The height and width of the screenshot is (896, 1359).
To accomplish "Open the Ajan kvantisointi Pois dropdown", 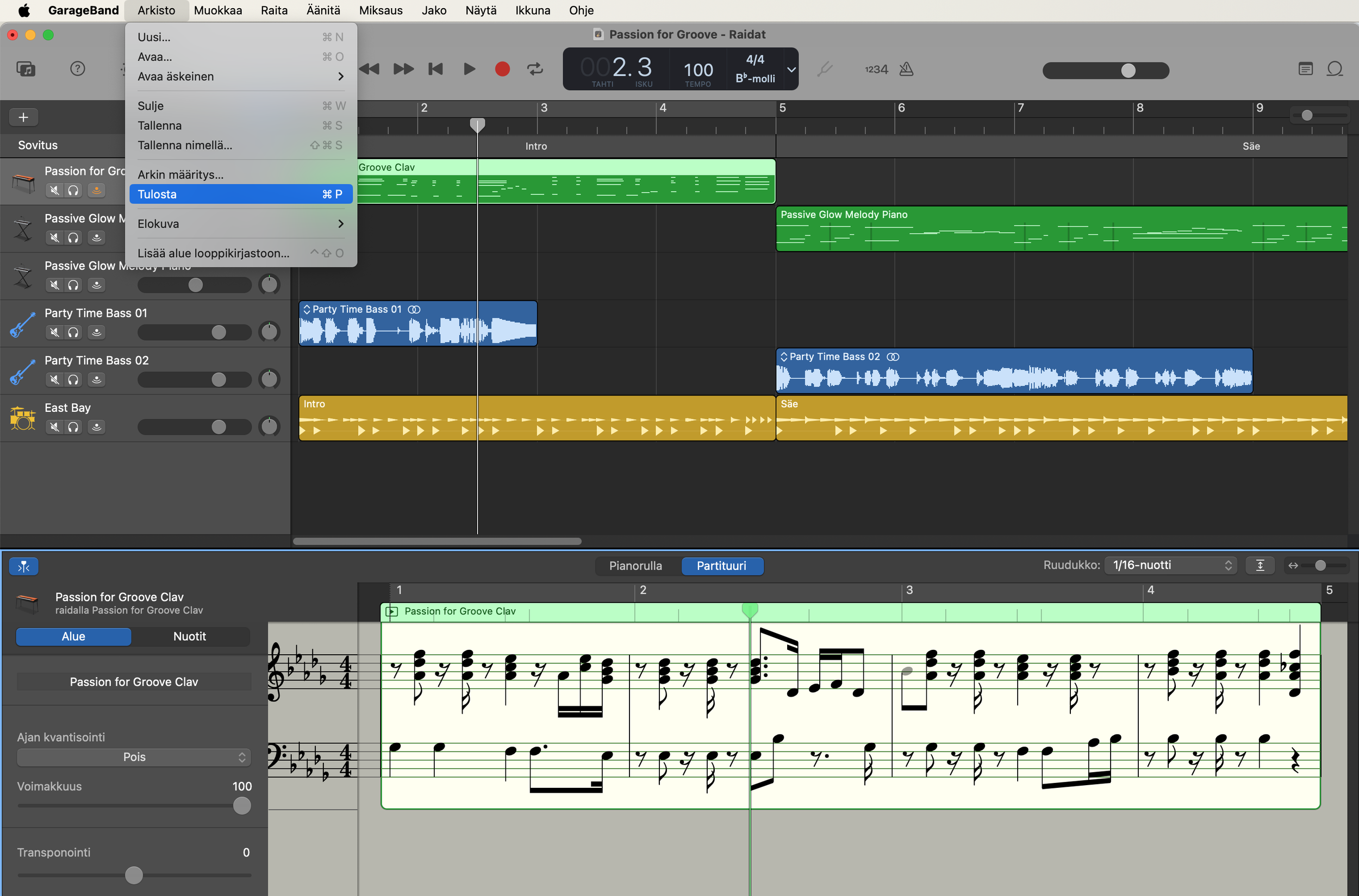I will point(134,756).
